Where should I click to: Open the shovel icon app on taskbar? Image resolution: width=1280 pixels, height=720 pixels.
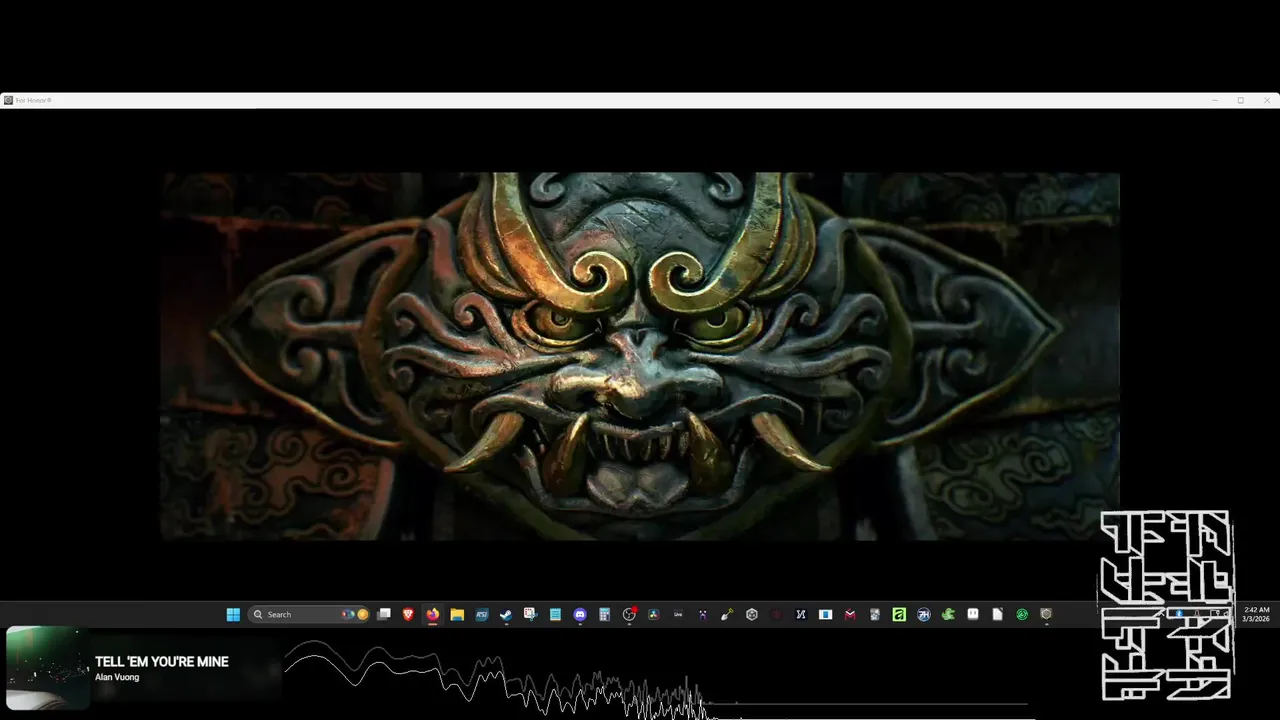click(727, 614)
